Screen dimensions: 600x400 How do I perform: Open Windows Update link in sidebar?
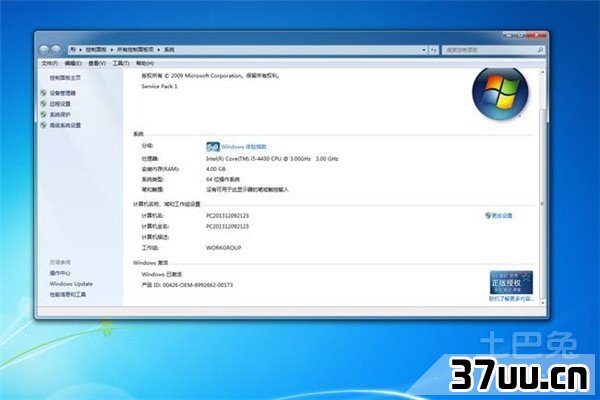[71, 284]
